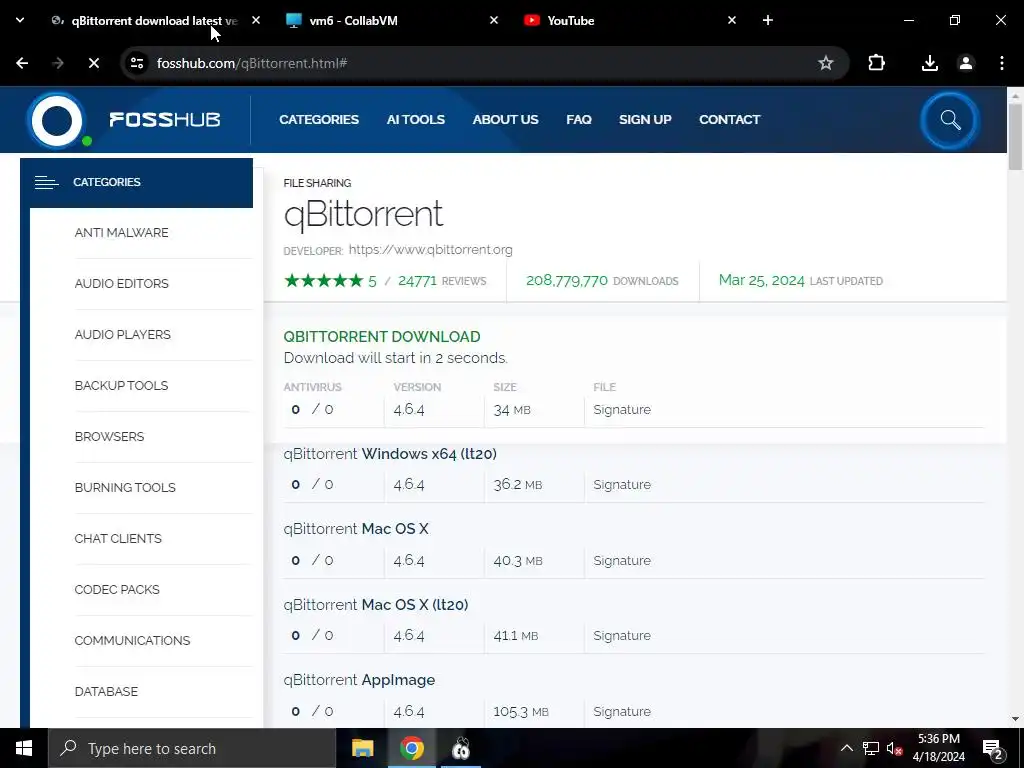The image size is (1024, 768).
Task: Open the Chrome extensions puzzle icon
Action: click(x=876, y=63)
